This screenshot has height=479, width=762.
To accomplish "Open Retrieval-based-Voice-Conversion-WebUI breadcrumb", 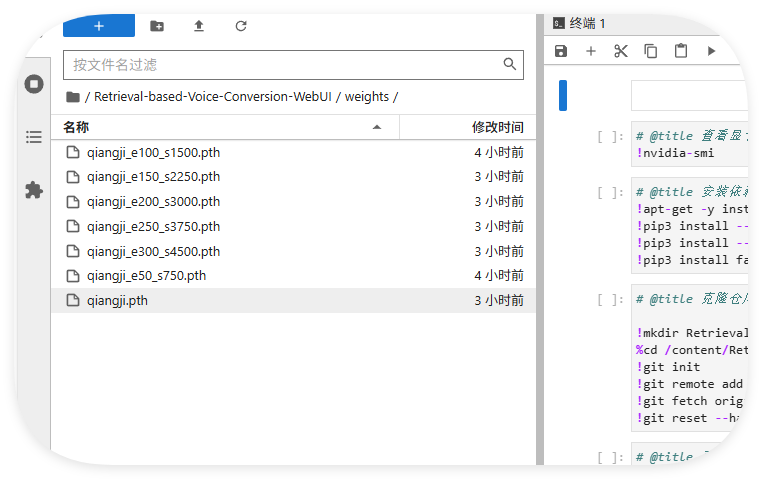I will pyautogui.click(x=212, y=97).
